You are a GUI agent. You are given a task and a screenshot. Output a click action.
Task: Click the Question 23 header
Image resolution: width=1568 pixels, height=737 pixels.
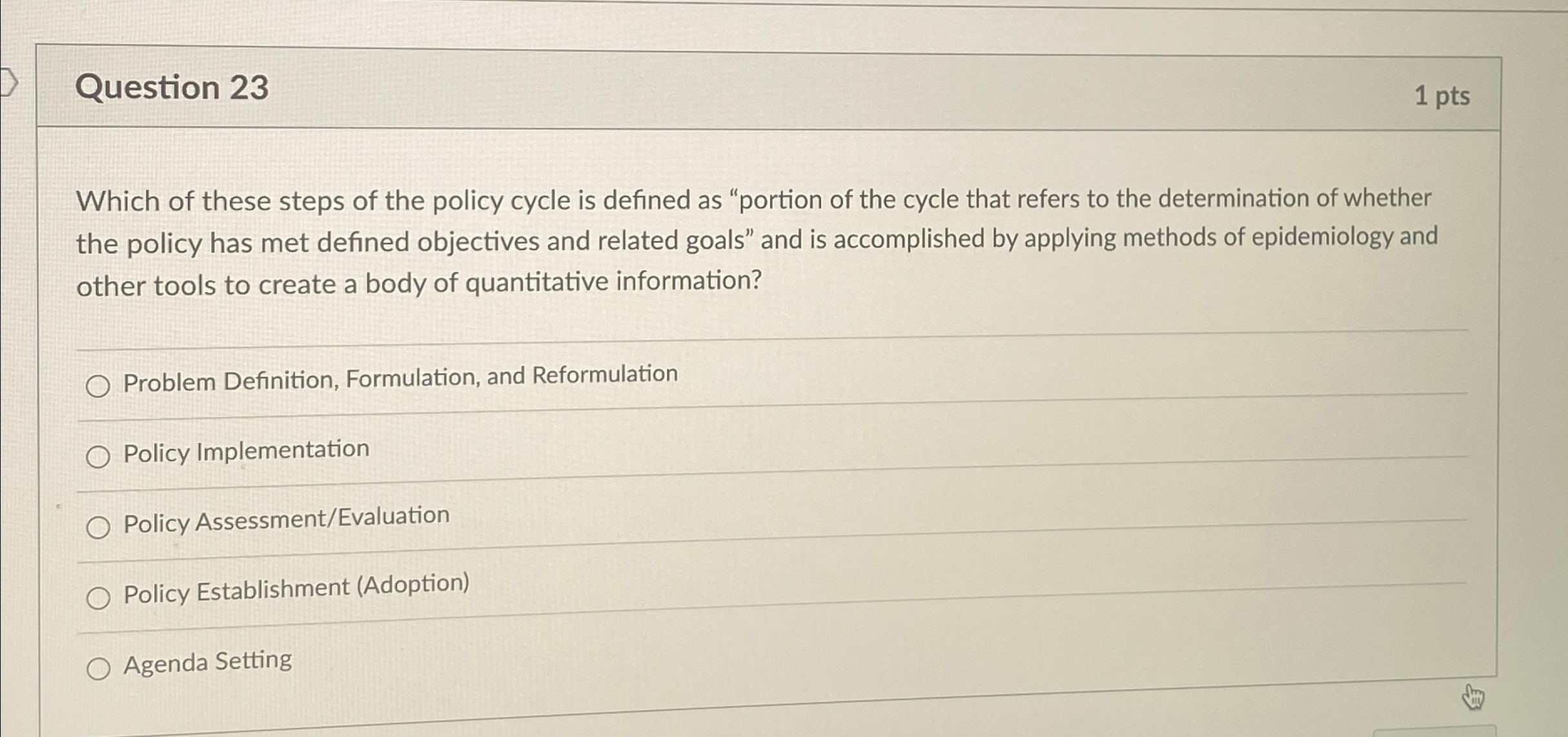tap(174, 87)
